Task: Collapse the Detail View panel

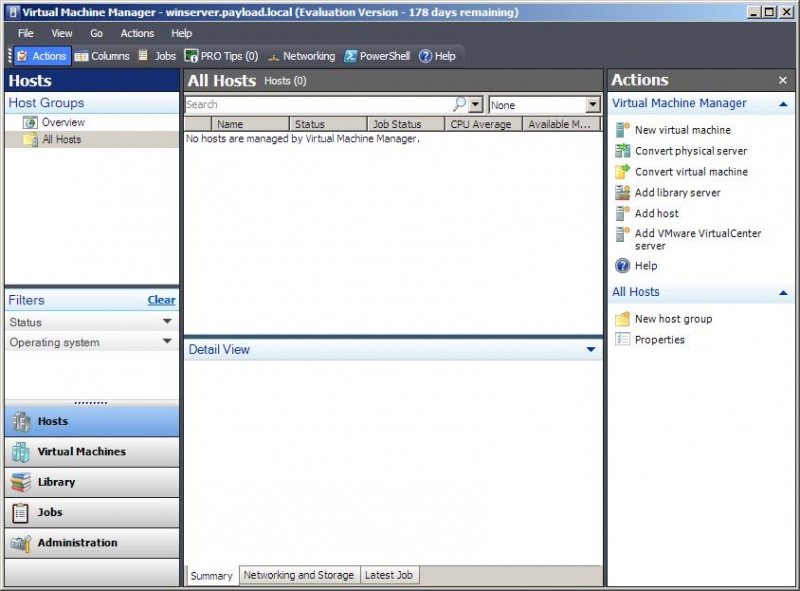Action: [590, 350]
